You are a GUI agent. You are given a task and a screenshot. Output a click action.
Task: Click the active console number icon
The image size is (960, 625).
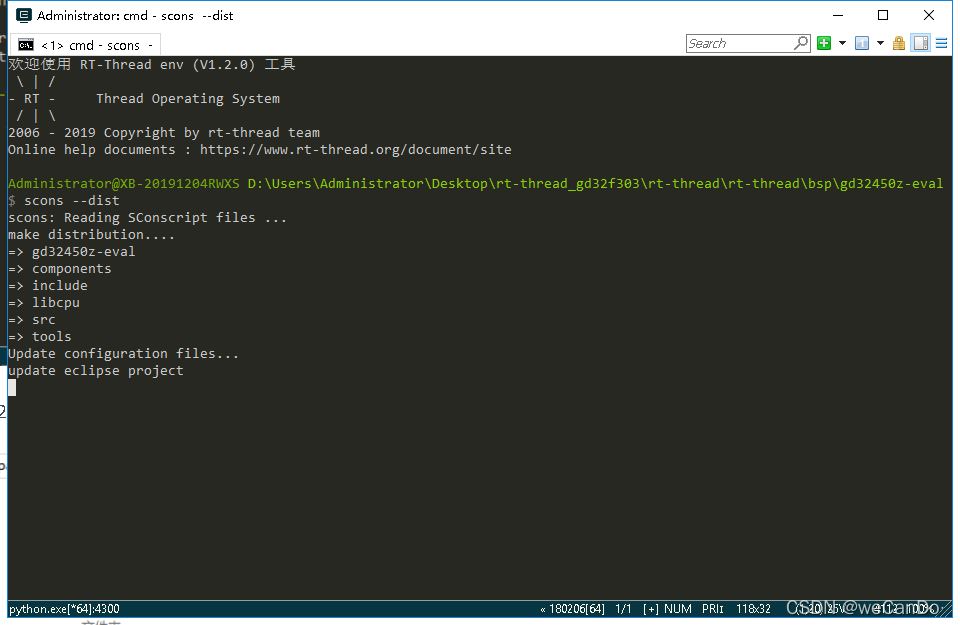pos(862,43)
